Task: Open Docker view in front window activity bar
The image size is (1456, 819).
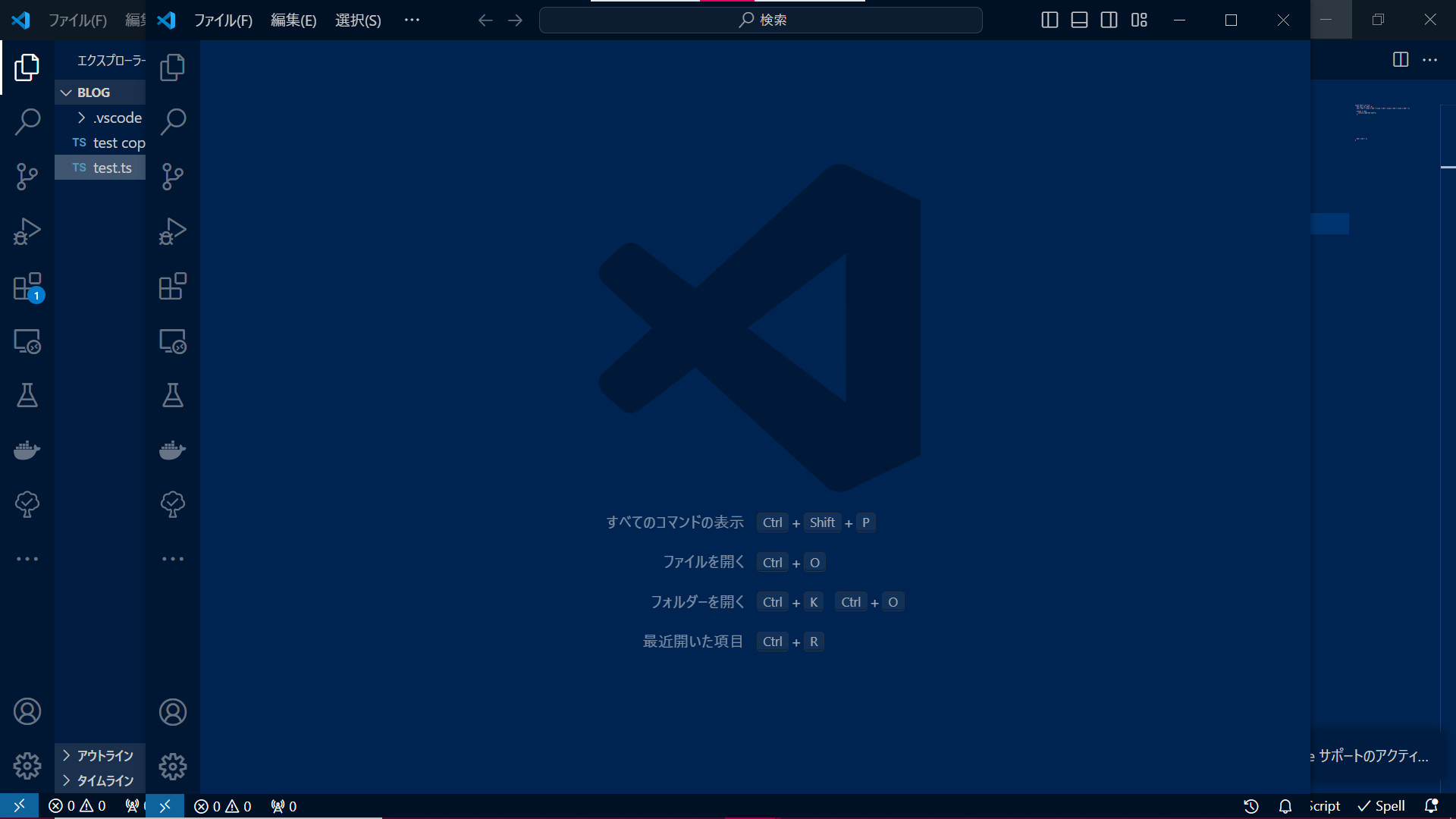Action: pos(172,450)
